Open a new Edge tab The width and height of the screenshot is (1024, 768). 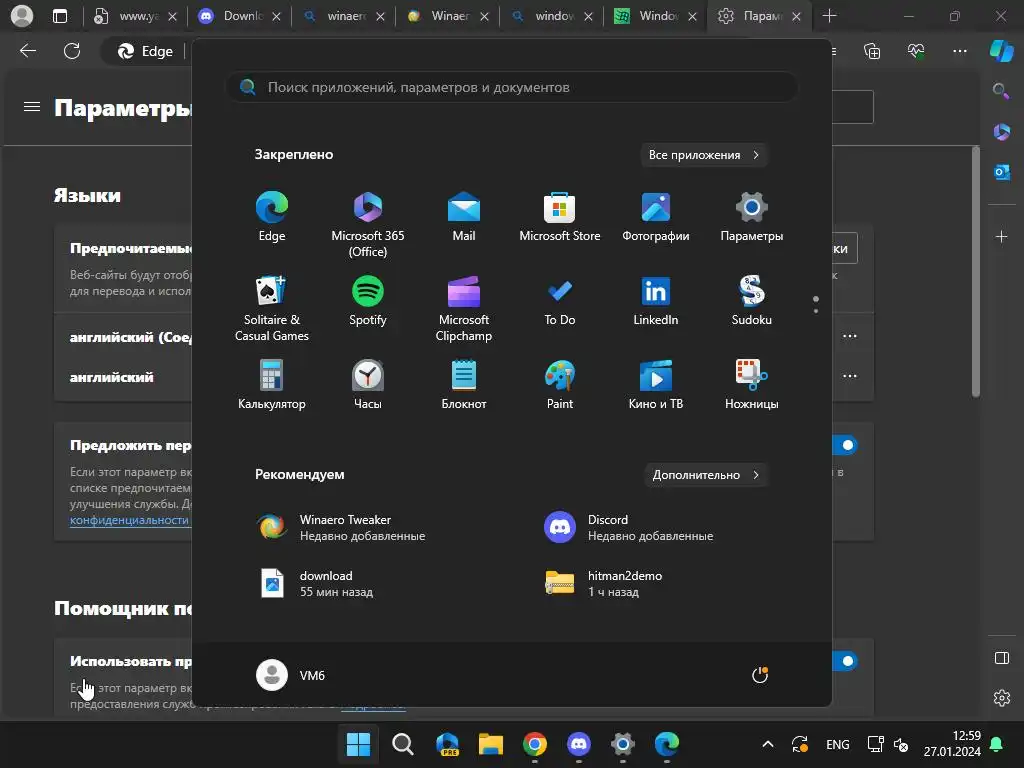[x=829, y=16]
